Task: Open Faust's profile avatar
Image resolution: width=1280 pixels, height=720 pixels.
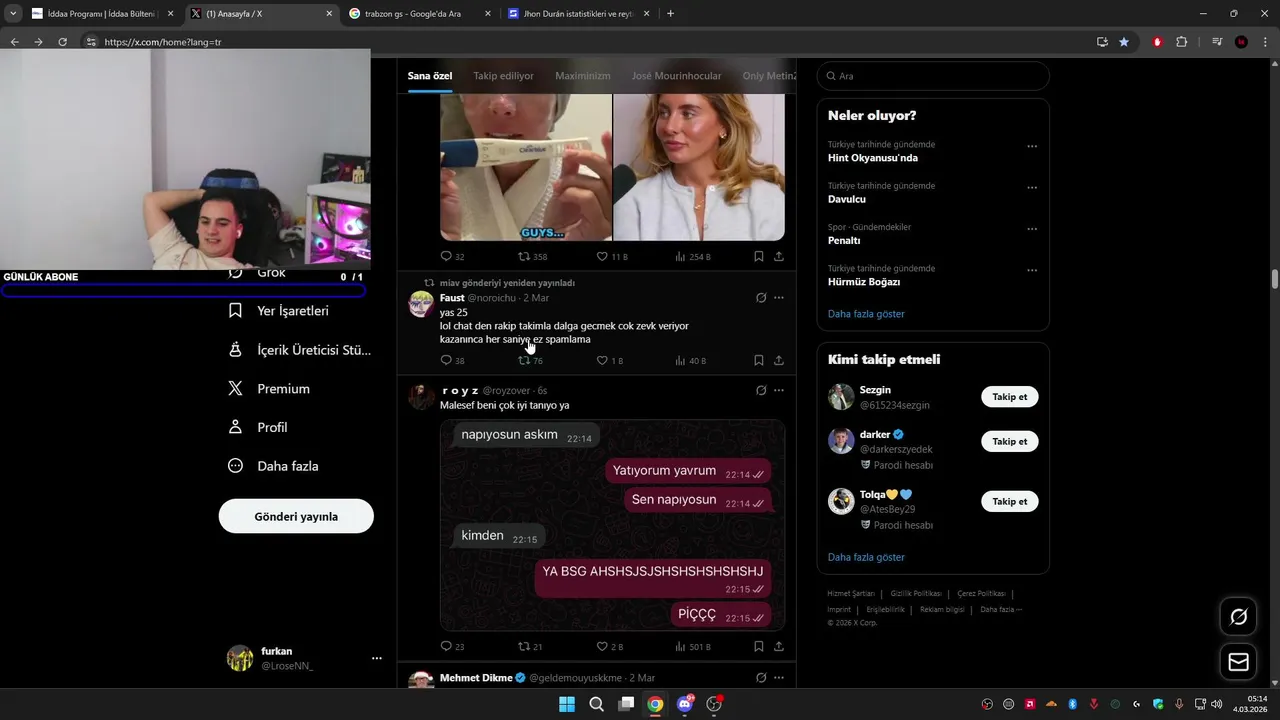Action: [x=421, y=304]
